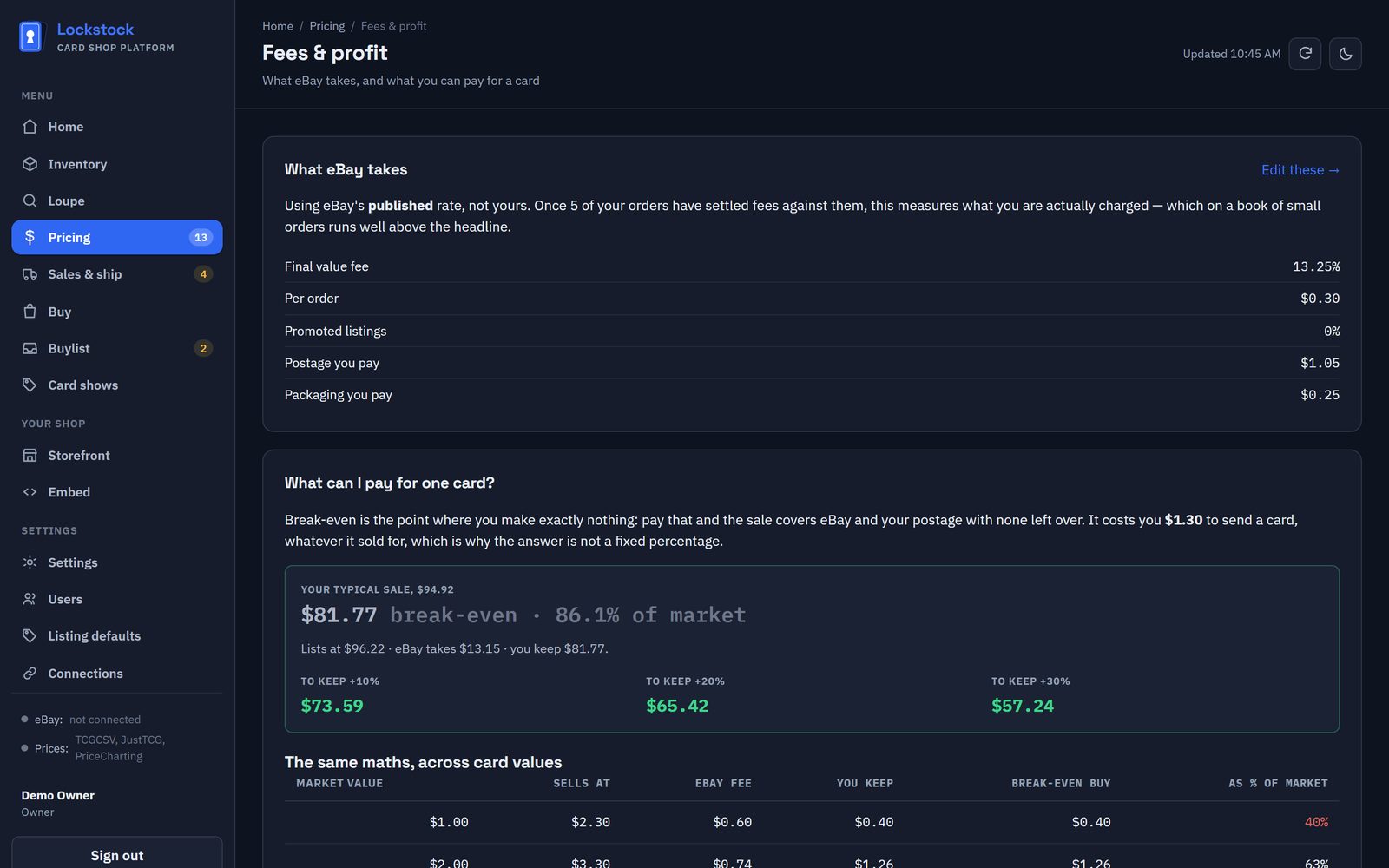
Task: Click the Final value fee 13.25% value
Action: (1316, 266)
